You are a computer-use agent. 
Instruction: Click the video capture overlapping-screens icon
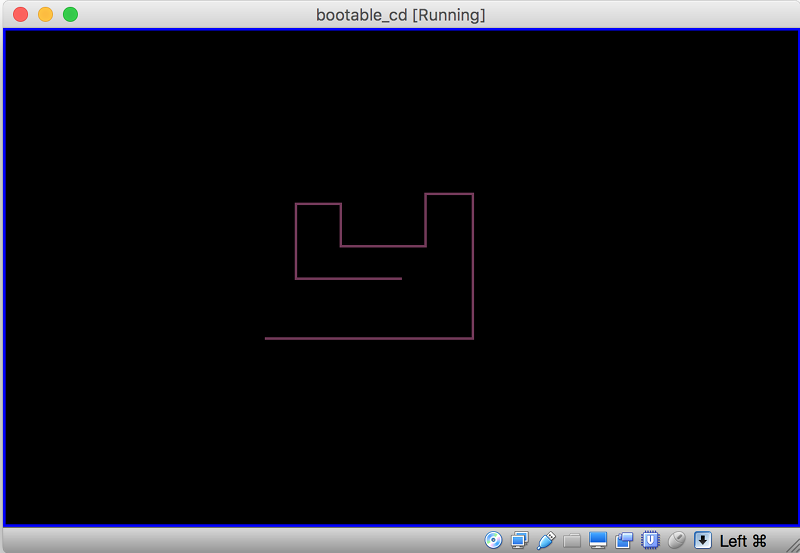(624, 541)
